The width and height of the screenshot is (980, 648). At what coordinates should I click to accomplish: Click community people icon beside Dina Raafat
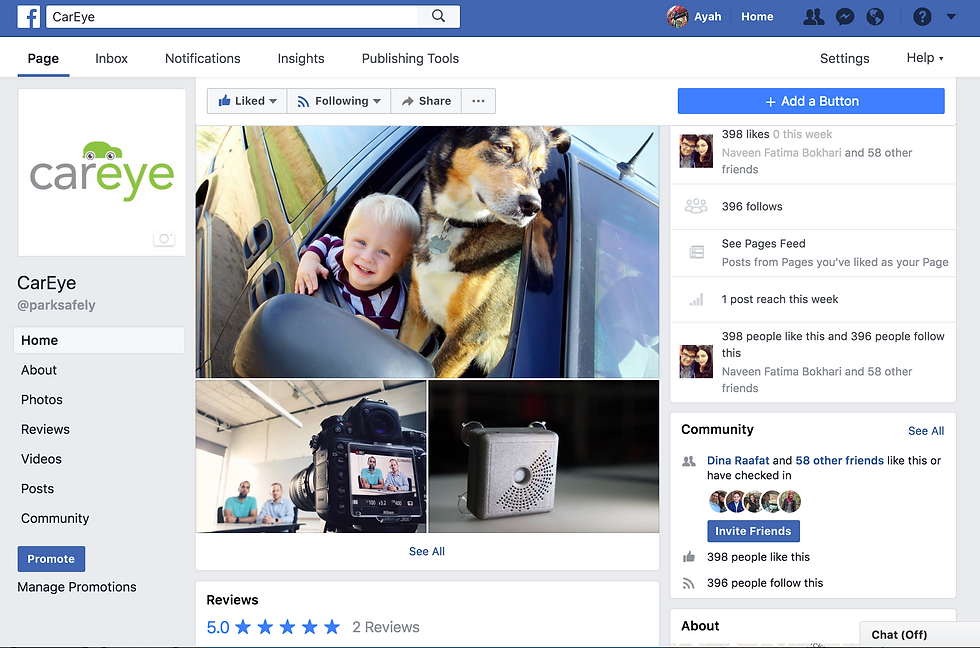pos(689,461)
